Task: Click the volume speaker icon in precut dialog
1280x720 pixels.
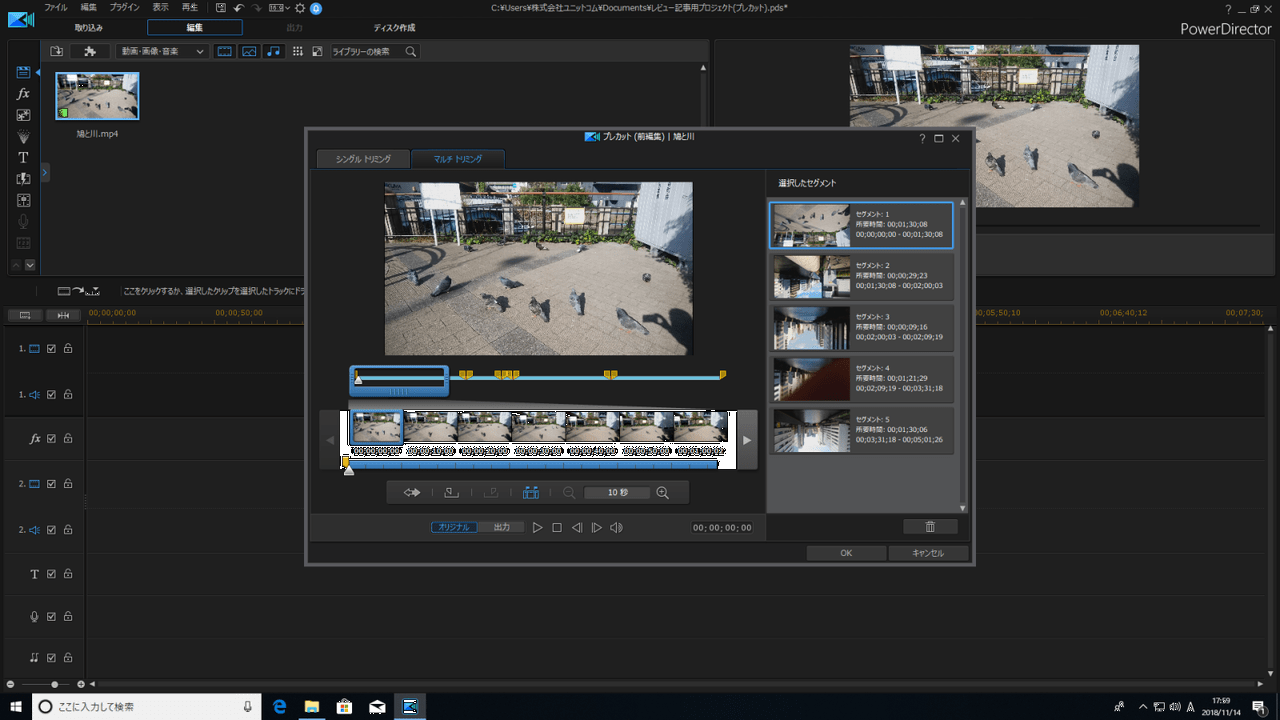Action: pos(617,527)
